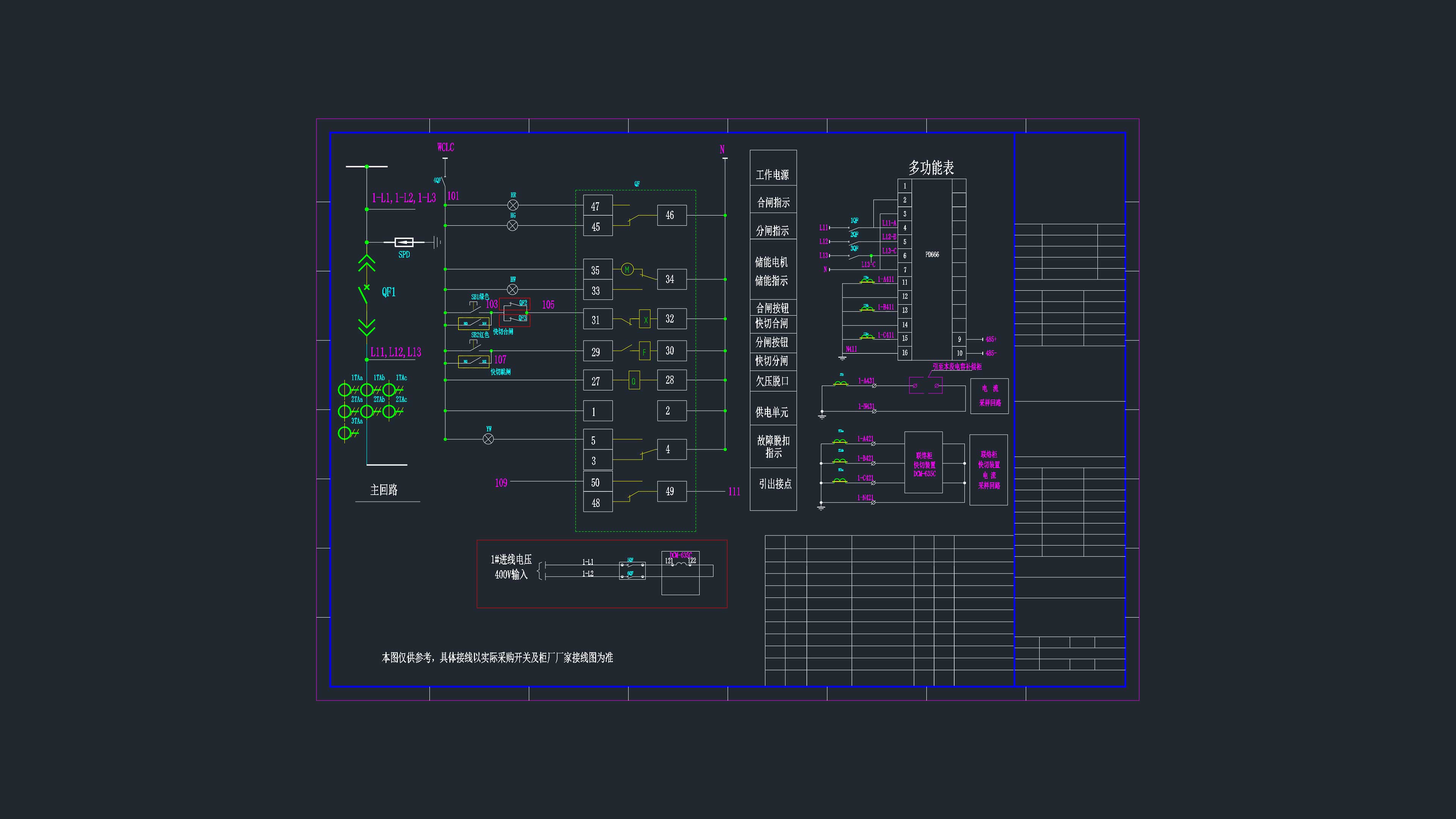Select terminal box 32

[x=672, y=319]
